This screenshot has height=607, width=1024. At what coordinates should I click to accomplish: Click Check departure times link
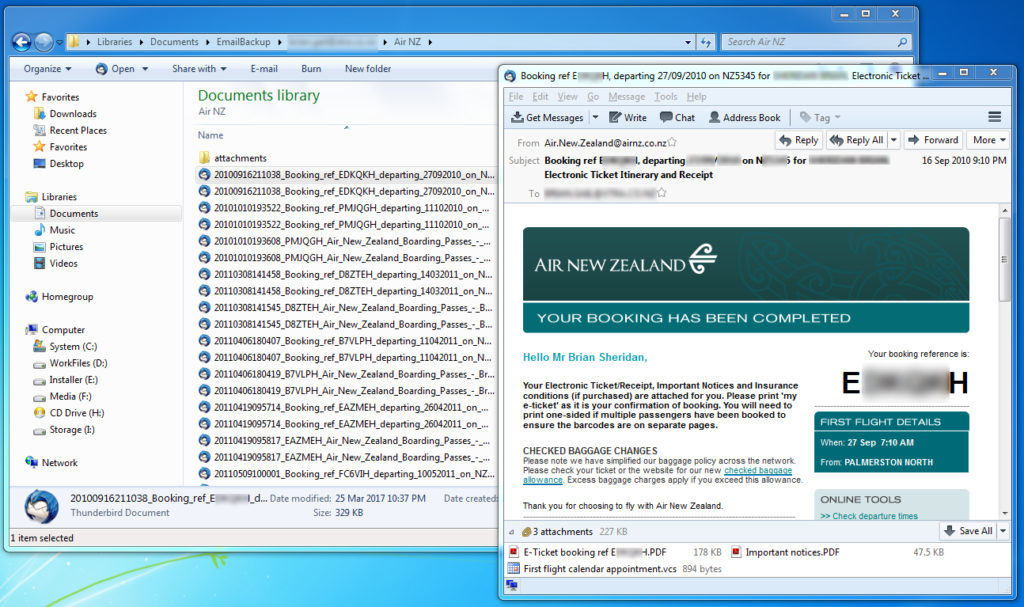869,516
